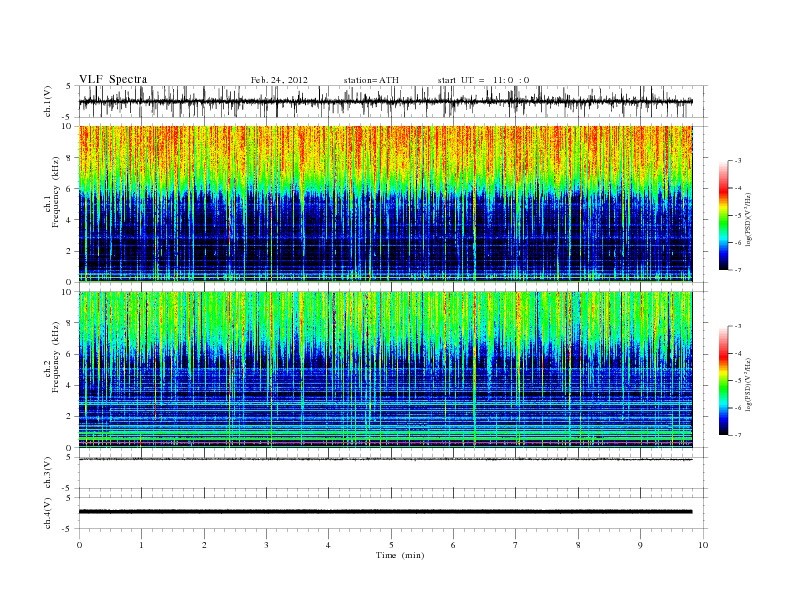The height and width of the screenshot is (612, 792).
Task: Click time axis tick label "4"
Action: coord(328,545)
